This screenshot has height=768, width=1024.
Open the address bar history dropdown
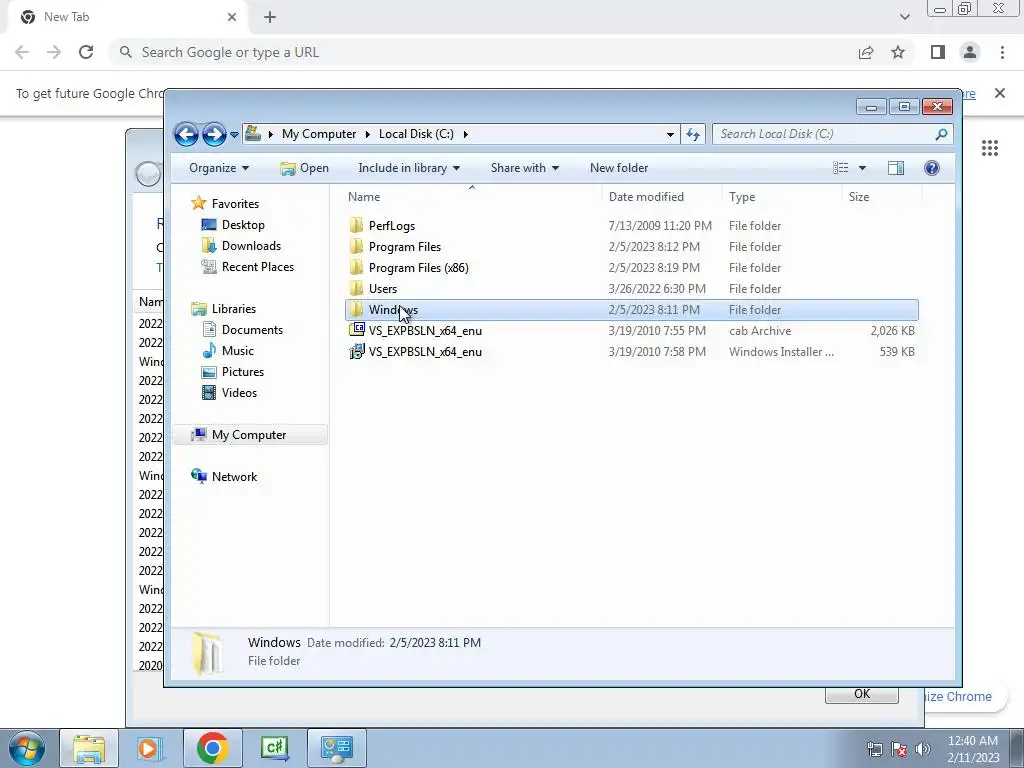click(670, 134)
